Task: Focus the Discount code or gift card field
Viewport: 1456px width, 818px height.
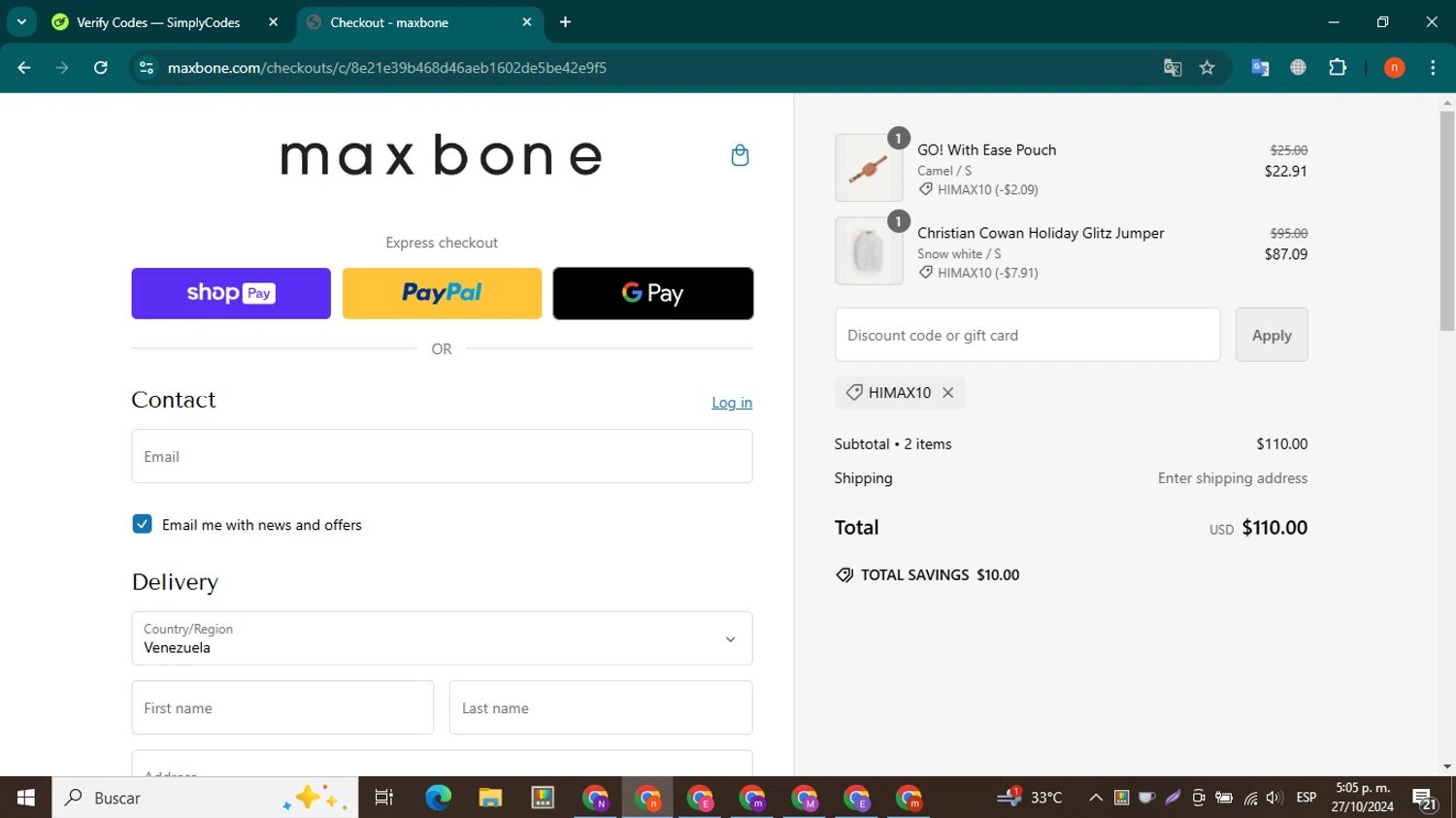Action: point(1027,335)
